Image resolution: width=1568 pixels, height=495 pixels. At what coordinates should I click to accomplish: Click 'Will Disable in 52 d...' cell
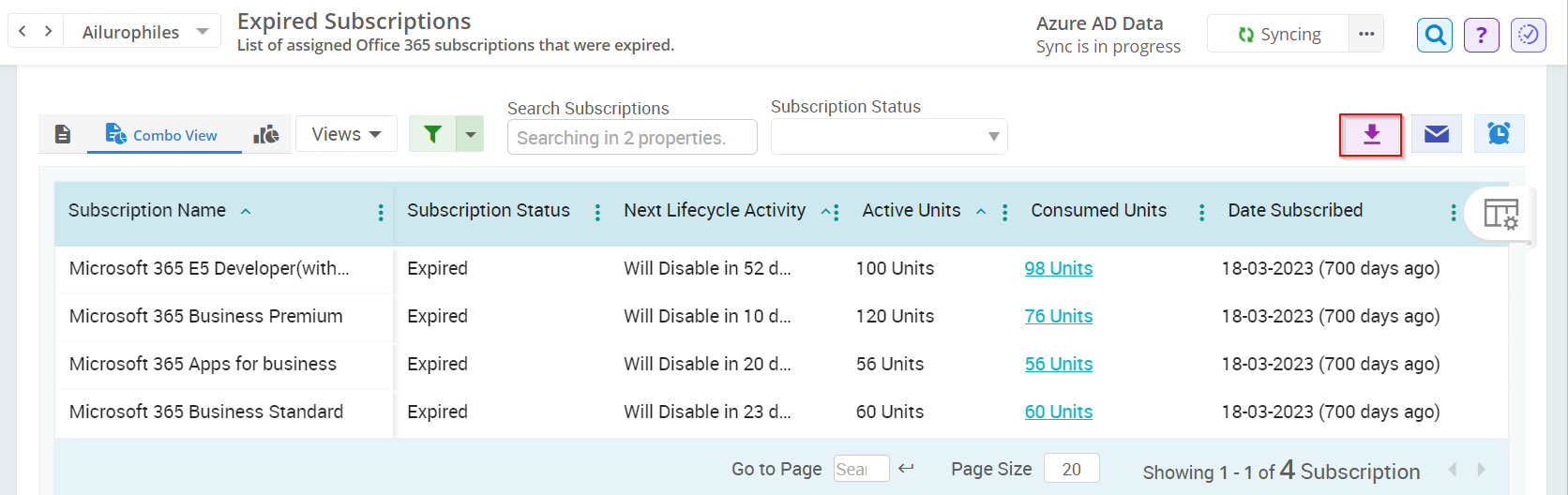pos(707,268)
